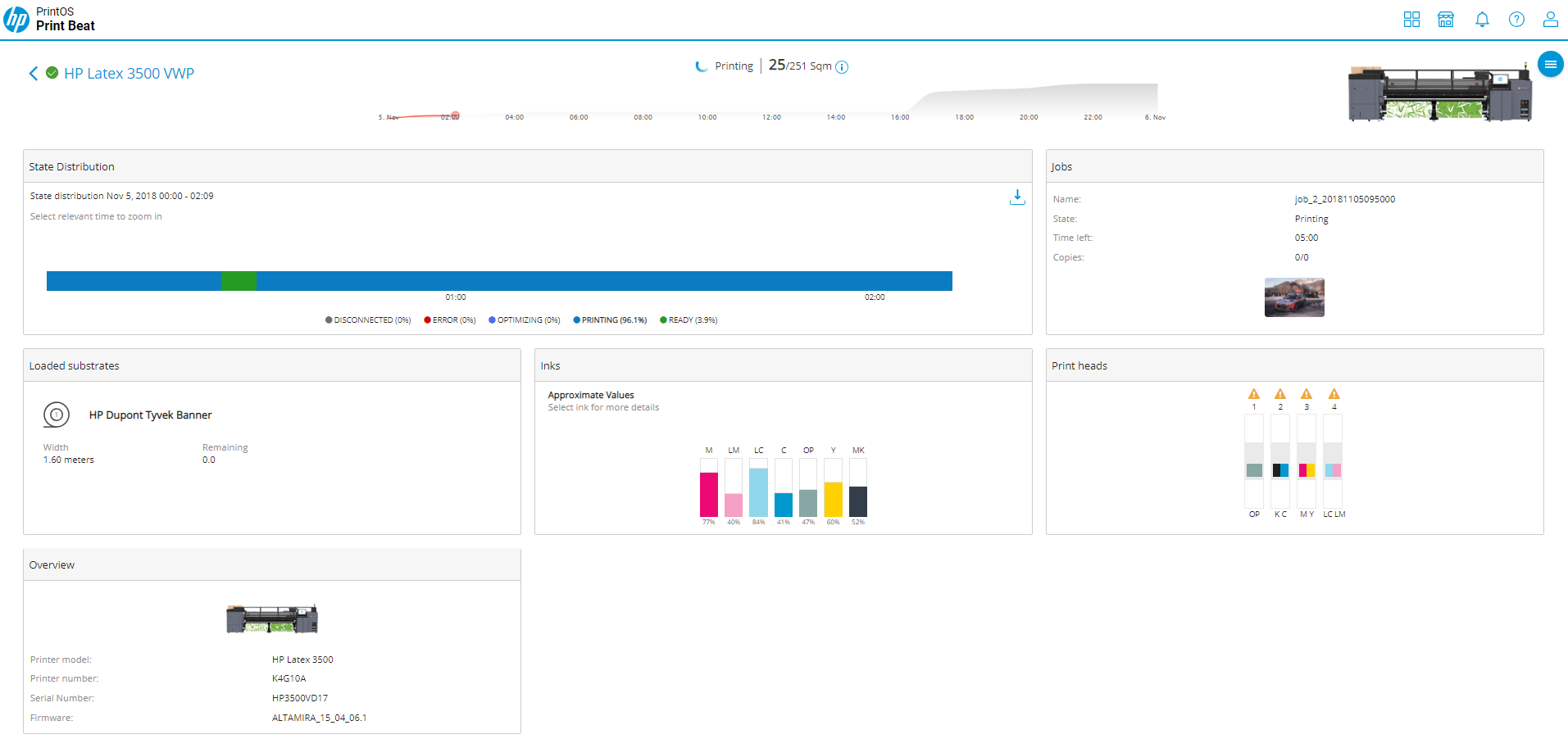Select the OP ink level bar
1568x739 pixels.
[x=808, y=487]
